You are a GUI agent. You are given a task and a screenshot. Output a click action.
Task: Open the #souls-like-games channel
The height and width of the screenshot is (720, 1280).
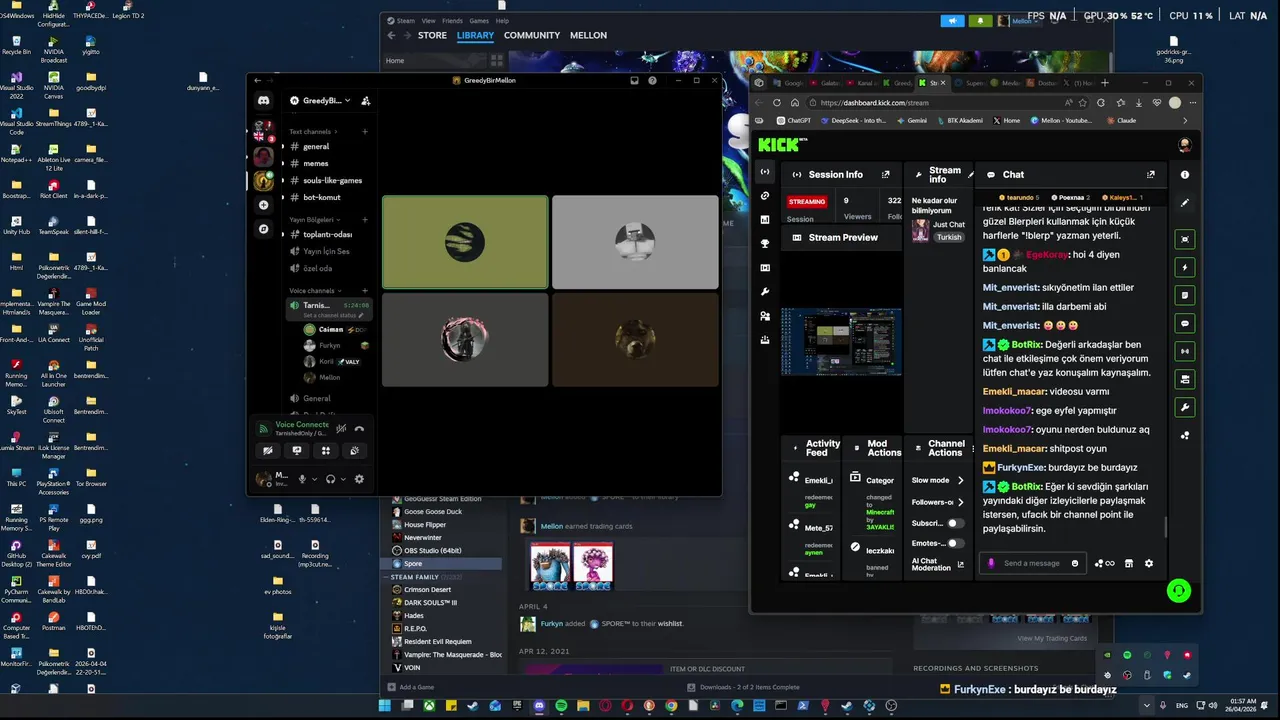(326, 180)
